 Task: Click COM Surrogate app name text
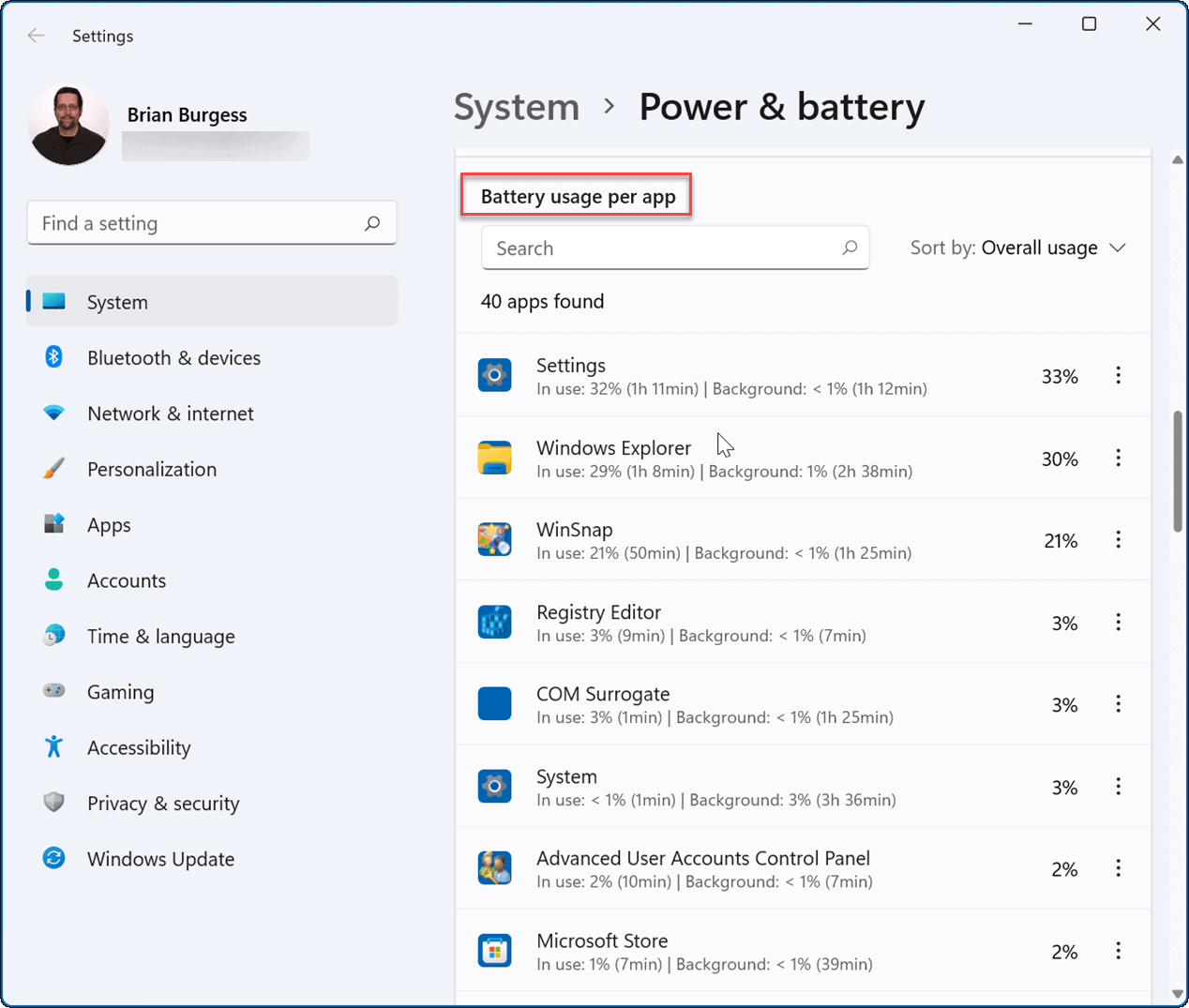pyautogui.click(x=603, y=694)
